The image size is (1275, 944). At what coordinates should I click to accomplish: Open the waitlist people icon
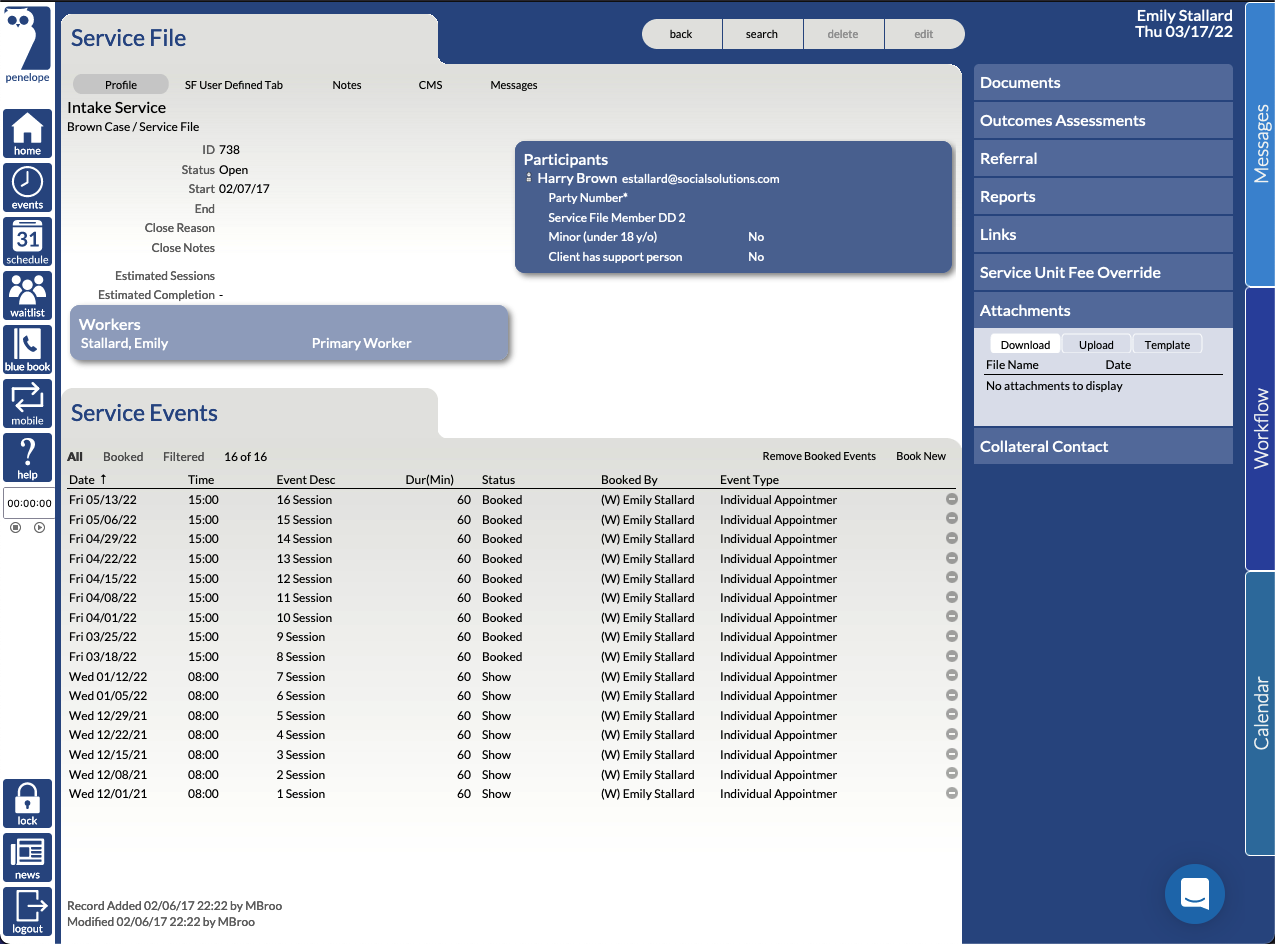click(x=27, y=296)
